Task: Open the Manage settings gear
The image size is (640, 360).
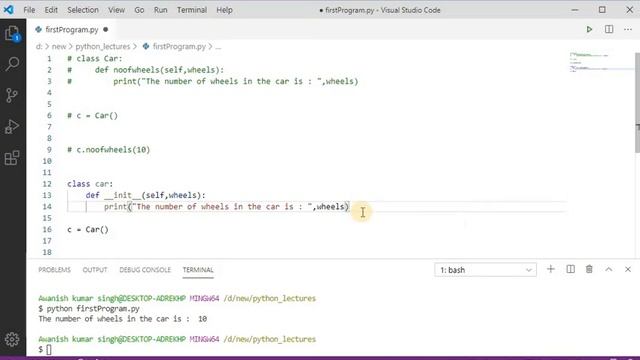Action: (12, 339)
